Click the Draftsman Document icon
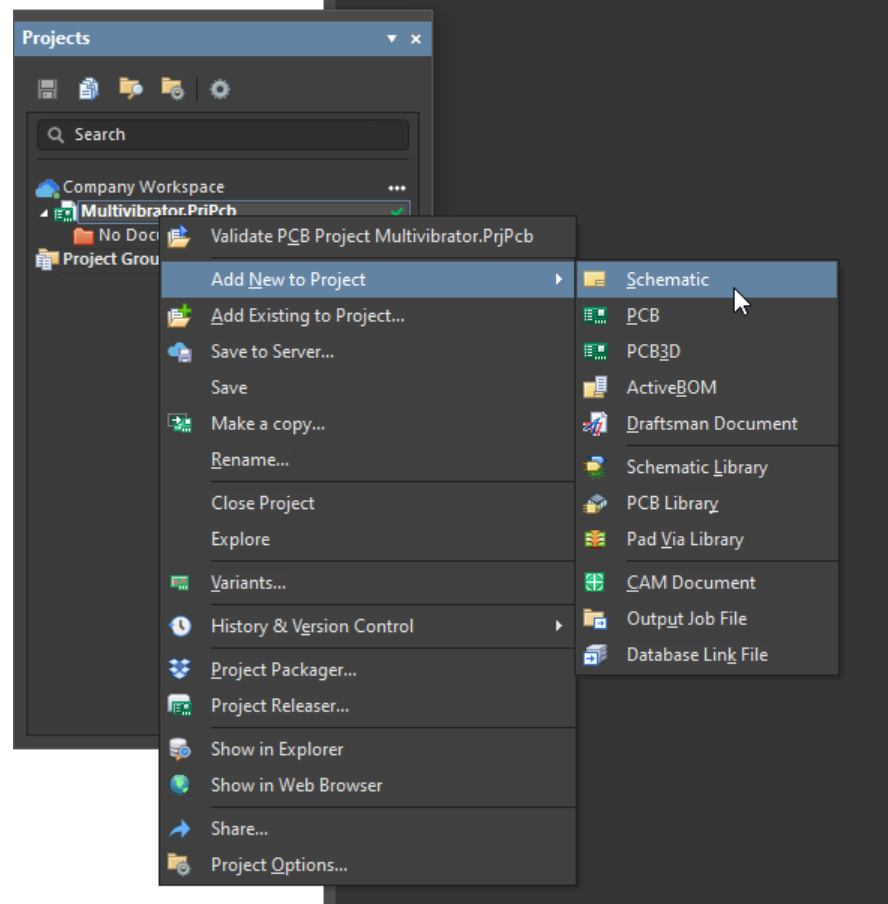 (x=595, y=424)
